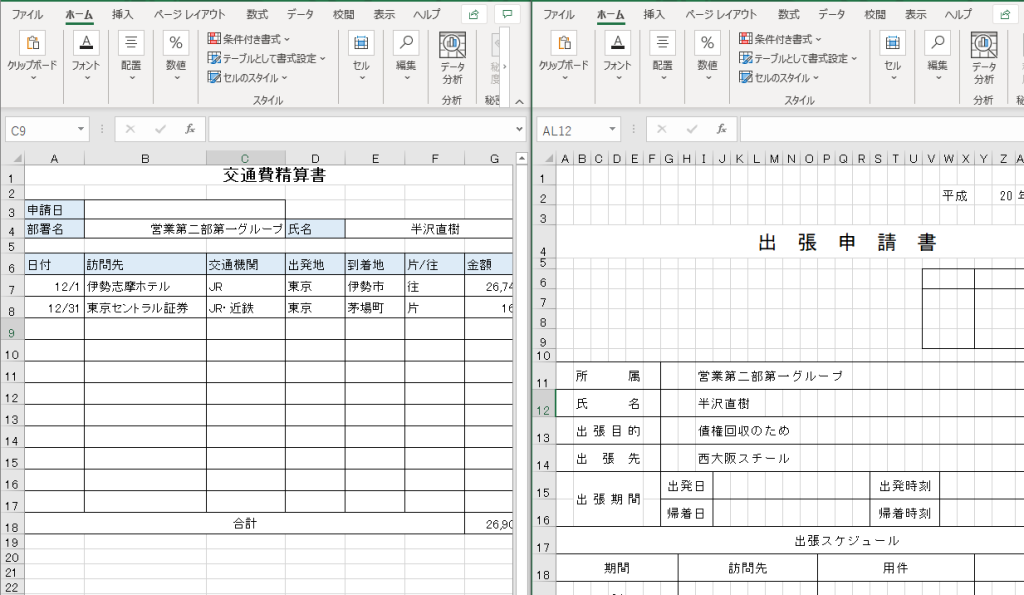Click the フォント icon in left ribbon
This screenshot has width=1024, height=595.
86,43
